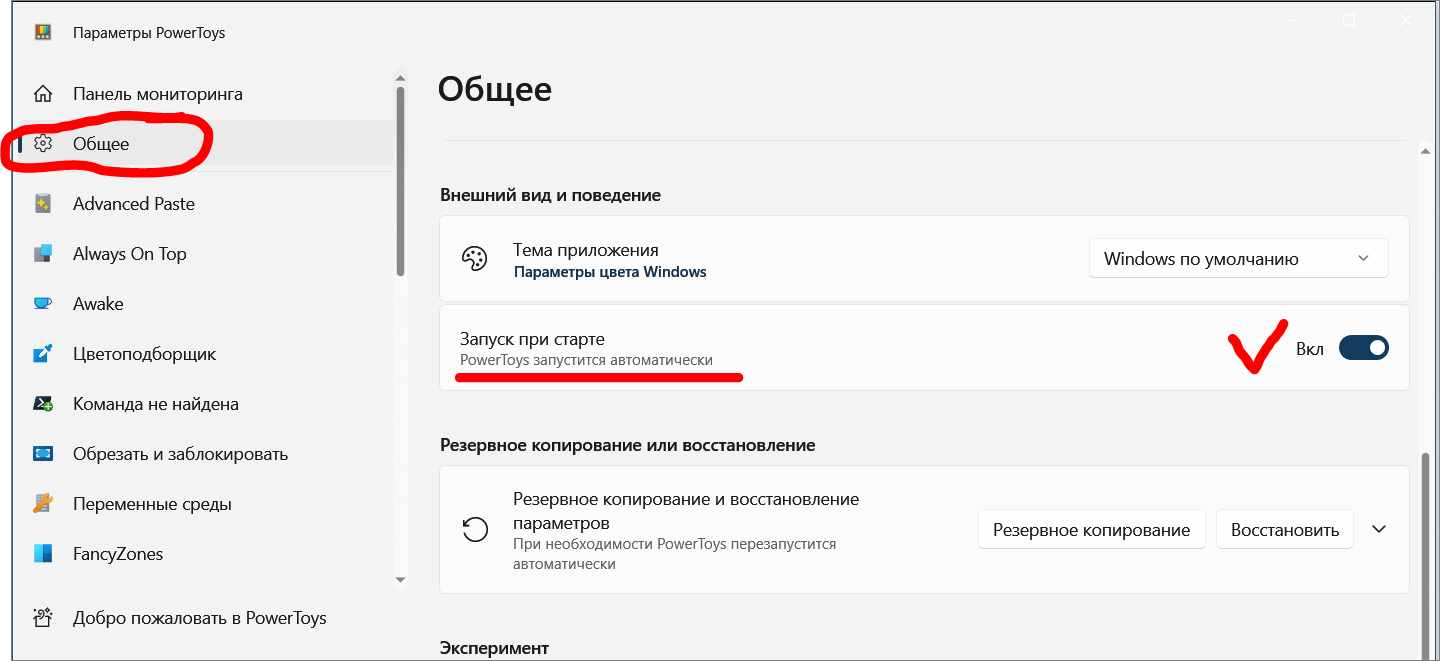This screenshot has width=1440, height=661.
Task: Click the Переменные среды icon
Action: (x=43, y=504)
